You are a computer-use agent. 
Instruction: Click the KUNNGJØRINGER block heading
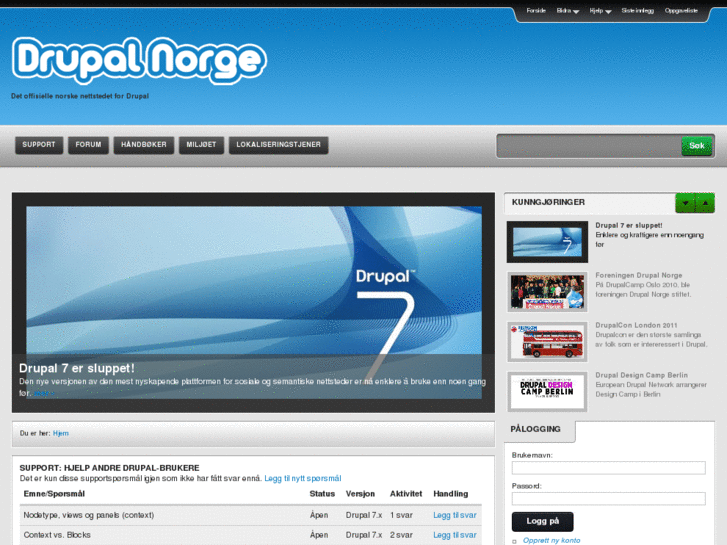548,202
